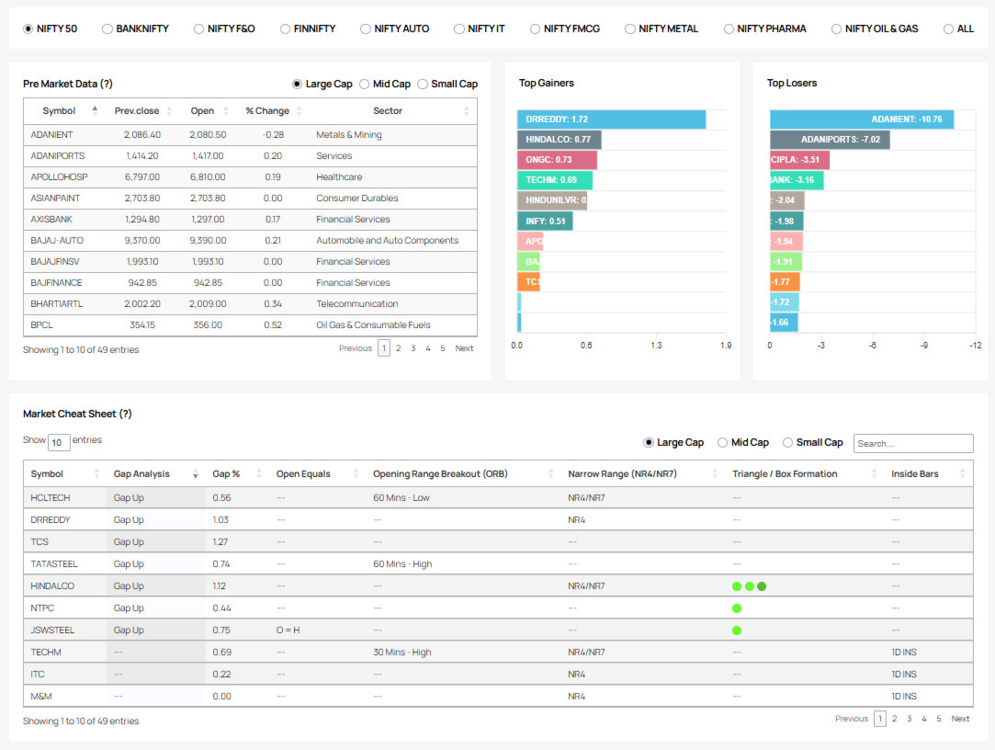
Task: Sort Pre Market table by Symbol column
Action: click(x=59, y=111)
